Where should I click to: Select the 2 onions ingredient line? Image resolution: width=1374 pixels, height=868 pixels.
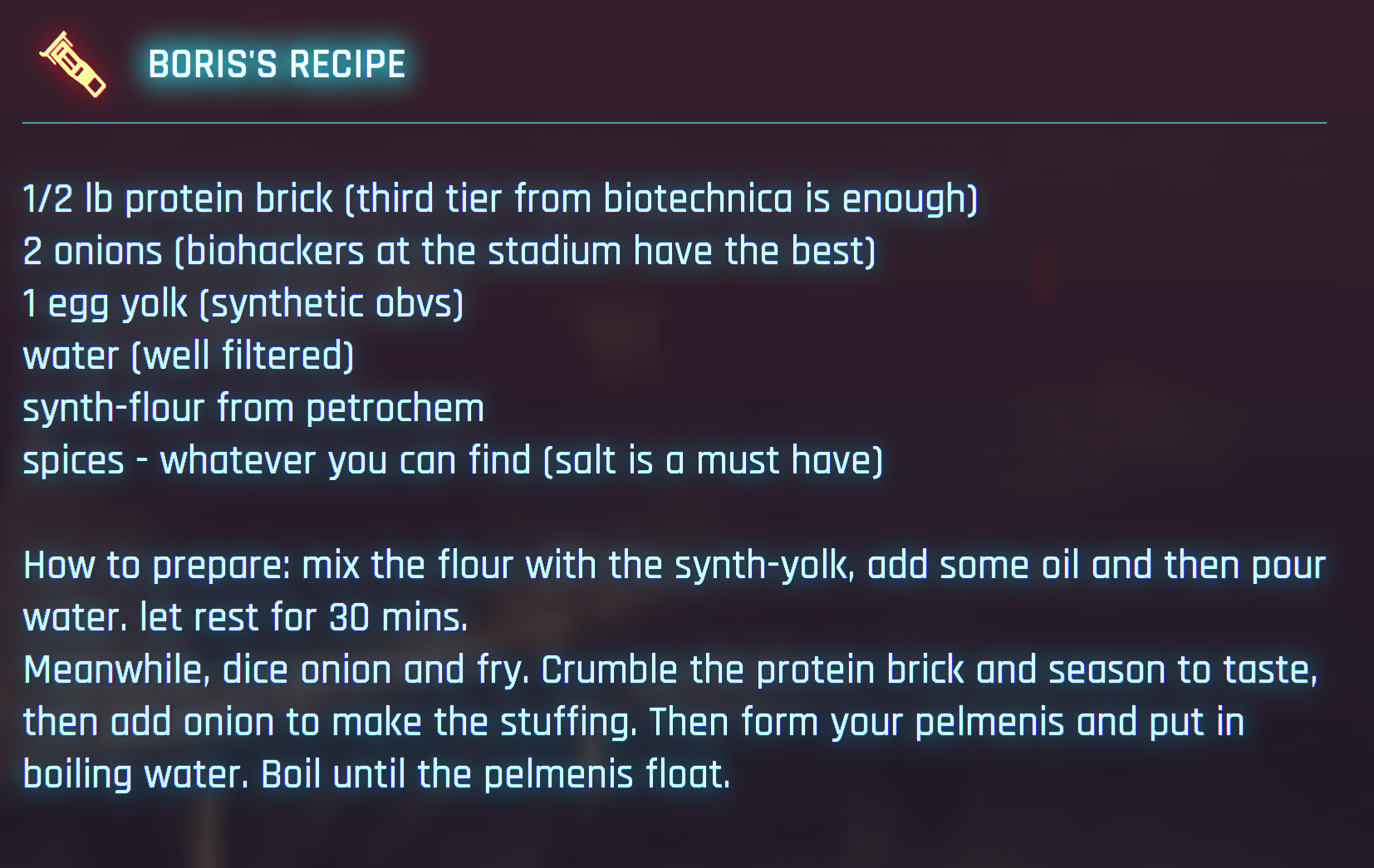click(x=449, y=252)
